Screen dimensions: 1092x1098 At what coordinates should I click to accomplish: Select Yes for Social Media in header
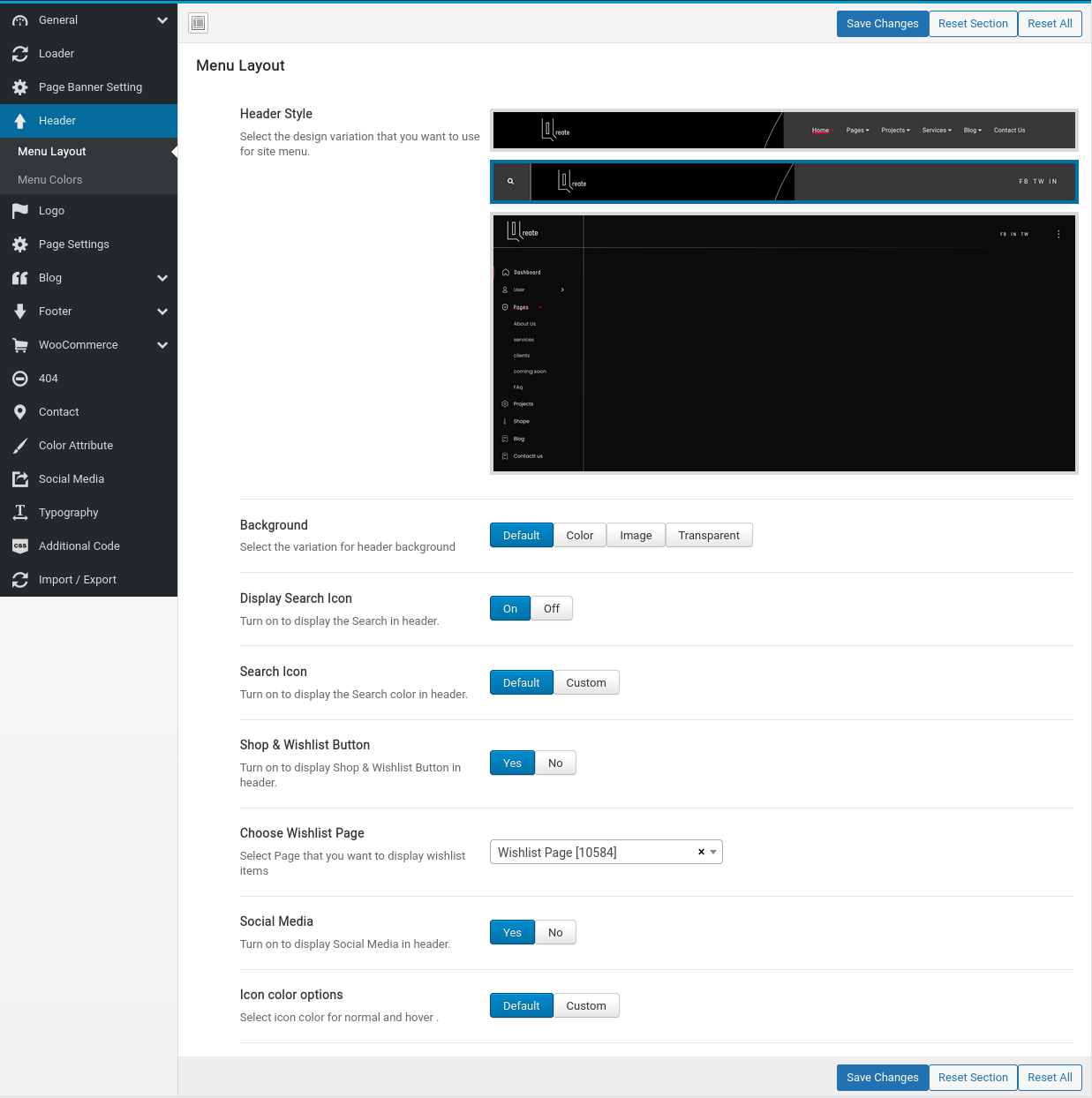pos(513,933)
